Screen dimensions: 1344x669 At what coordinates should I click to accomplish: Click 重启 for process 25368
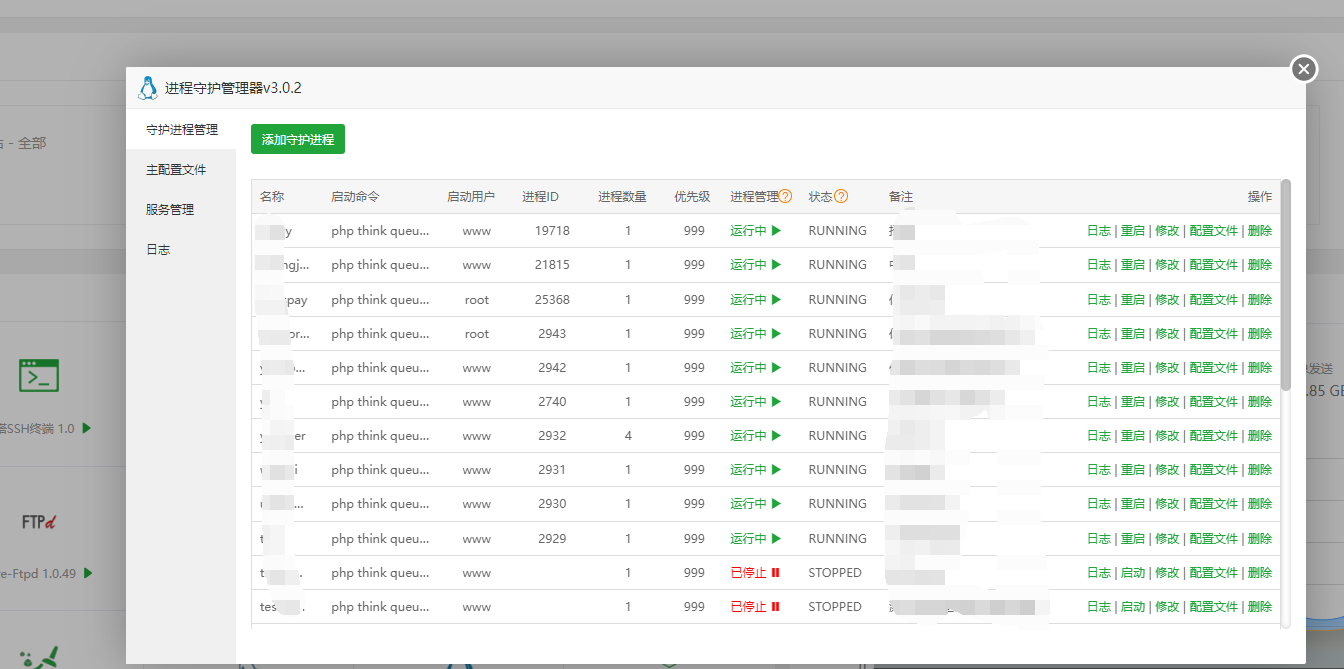coord(1133,300)
